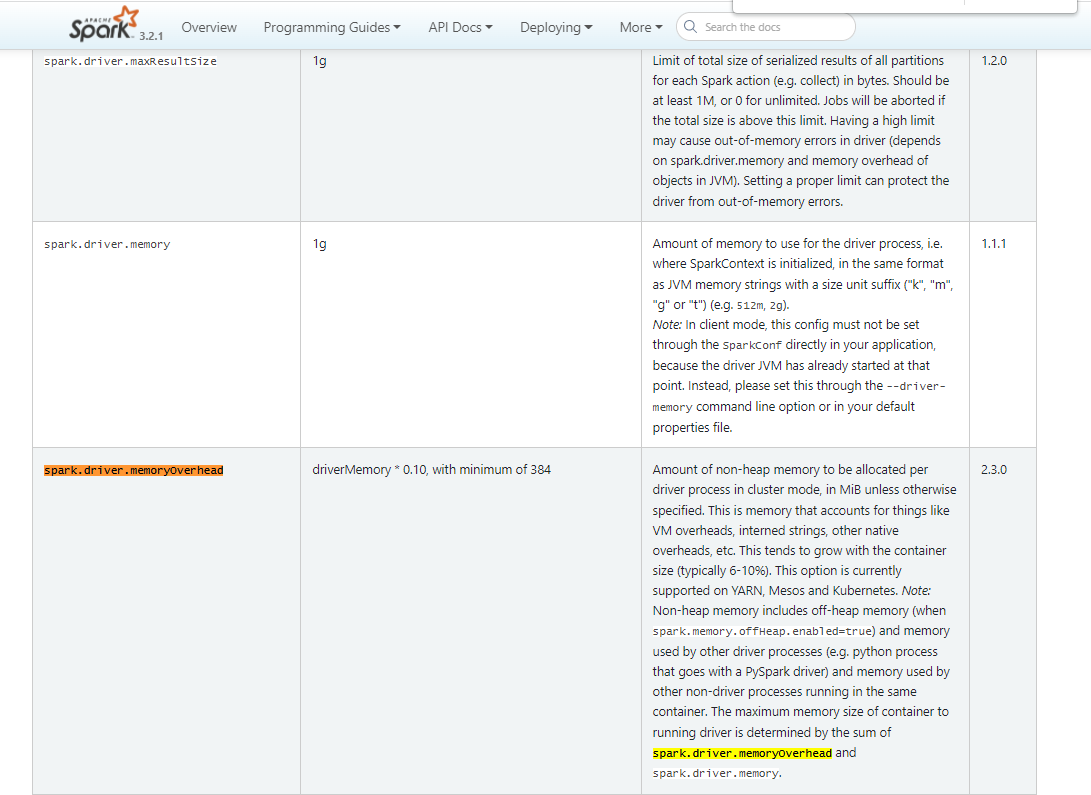Click the driverMemory * 0.10 default value
Viewport: 1091px width, 795px height.
(431, 469)
